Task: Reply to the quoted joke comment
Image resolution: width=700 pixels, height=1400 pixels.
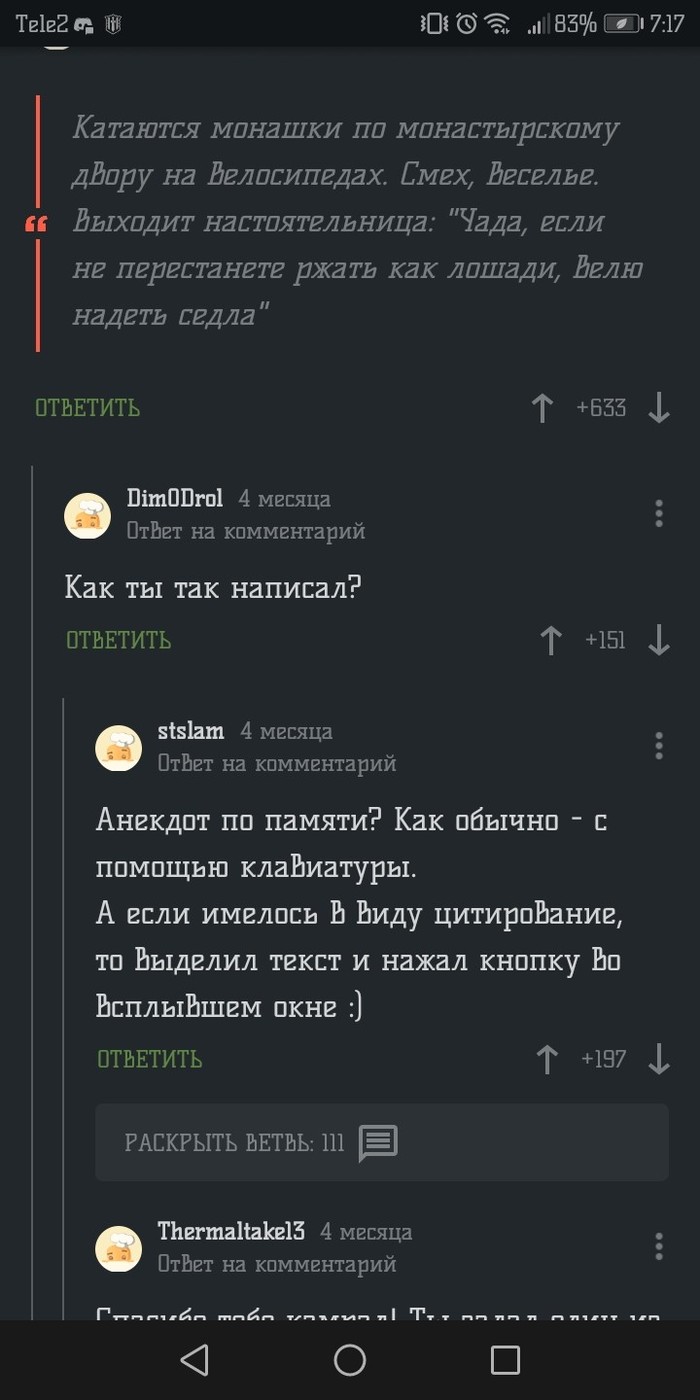Action: click(87, 408)
